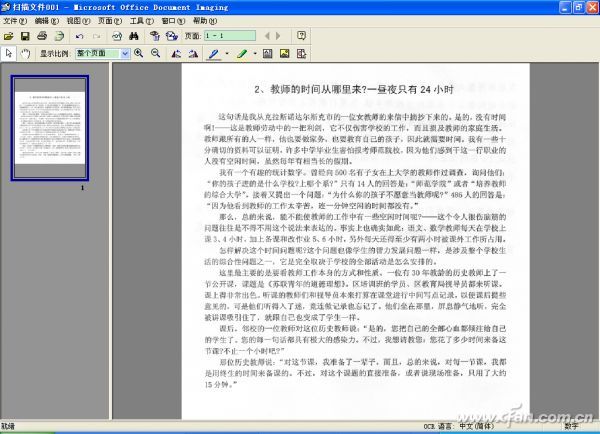Go to the next page arrow
The height and width of the screenshot is (434, 600).
(x=278, y=36)
